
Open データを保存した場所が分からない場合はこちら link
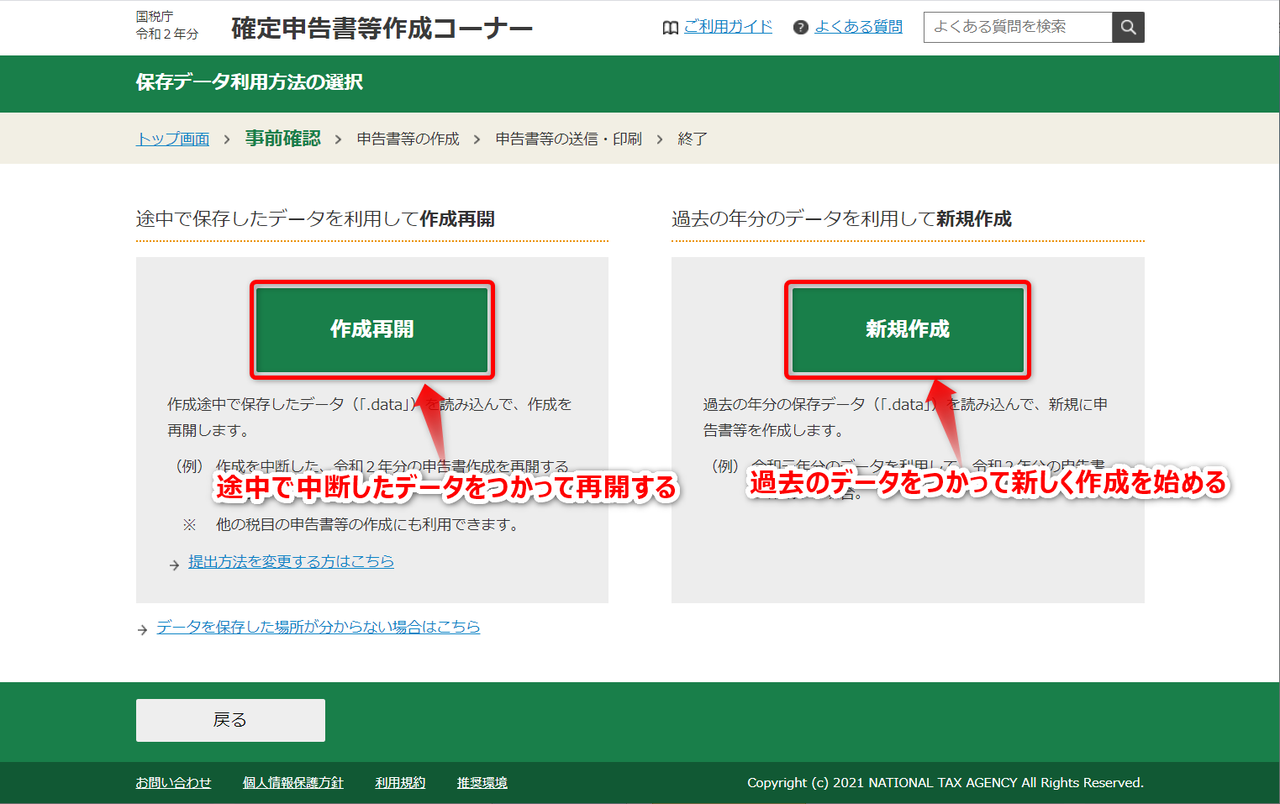coord(318,627)
